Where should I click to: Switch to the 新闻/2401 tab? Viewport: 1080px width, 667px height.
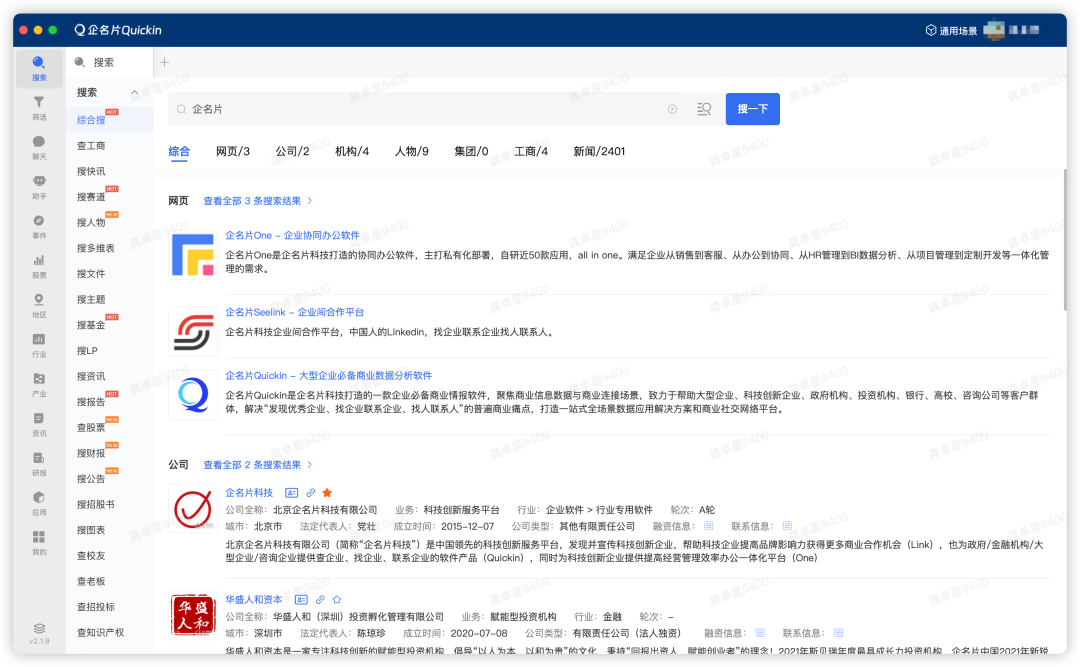(x=599, y=152)
